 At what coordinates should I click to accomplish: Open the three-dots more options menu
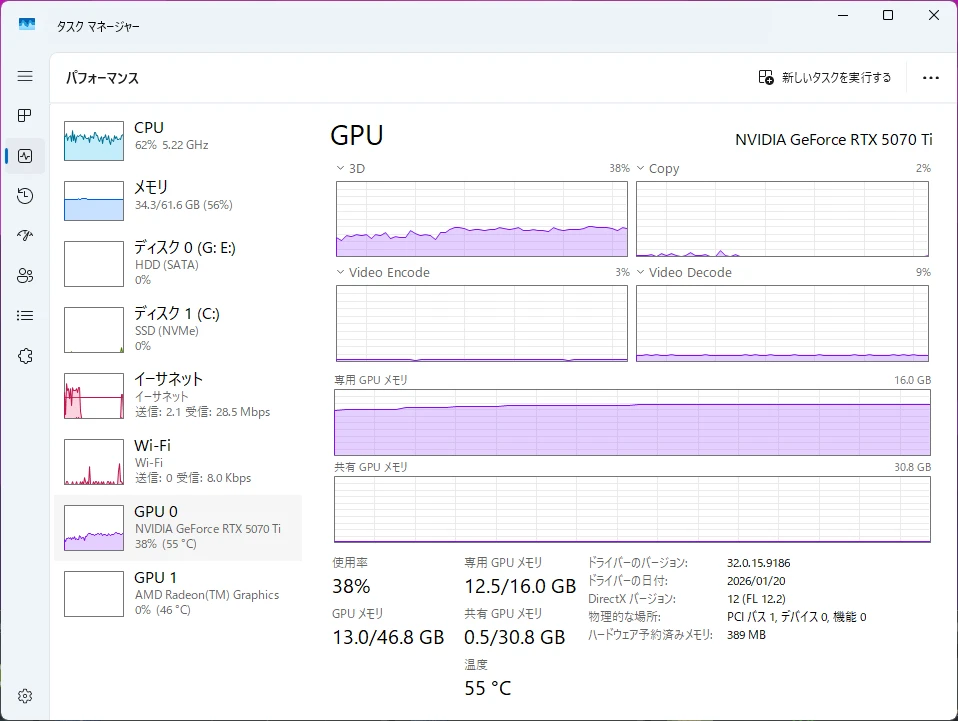tap(931, 77)
